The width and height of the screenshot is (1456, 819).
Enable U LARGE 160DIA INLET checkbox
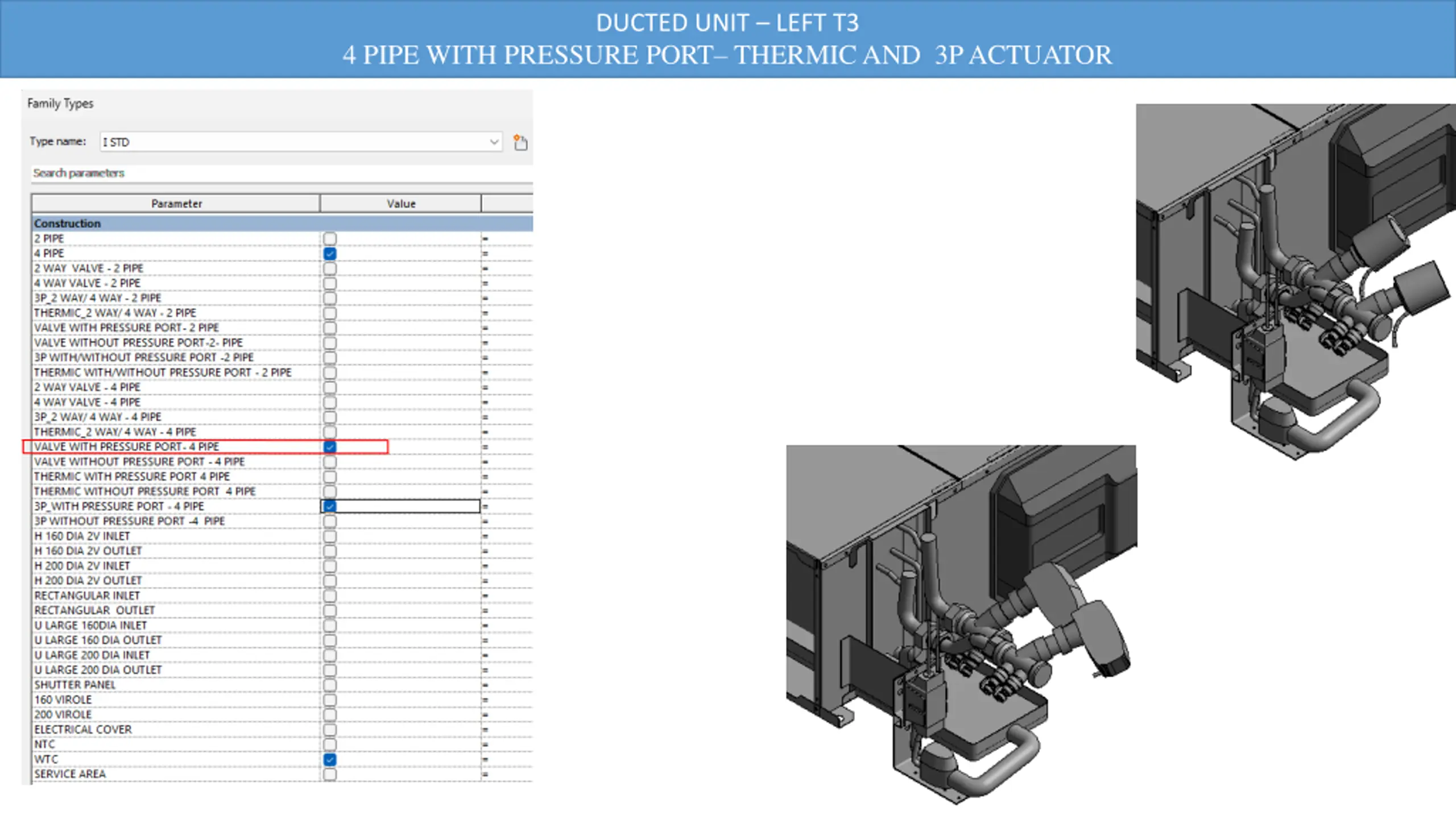coord(330,626)
